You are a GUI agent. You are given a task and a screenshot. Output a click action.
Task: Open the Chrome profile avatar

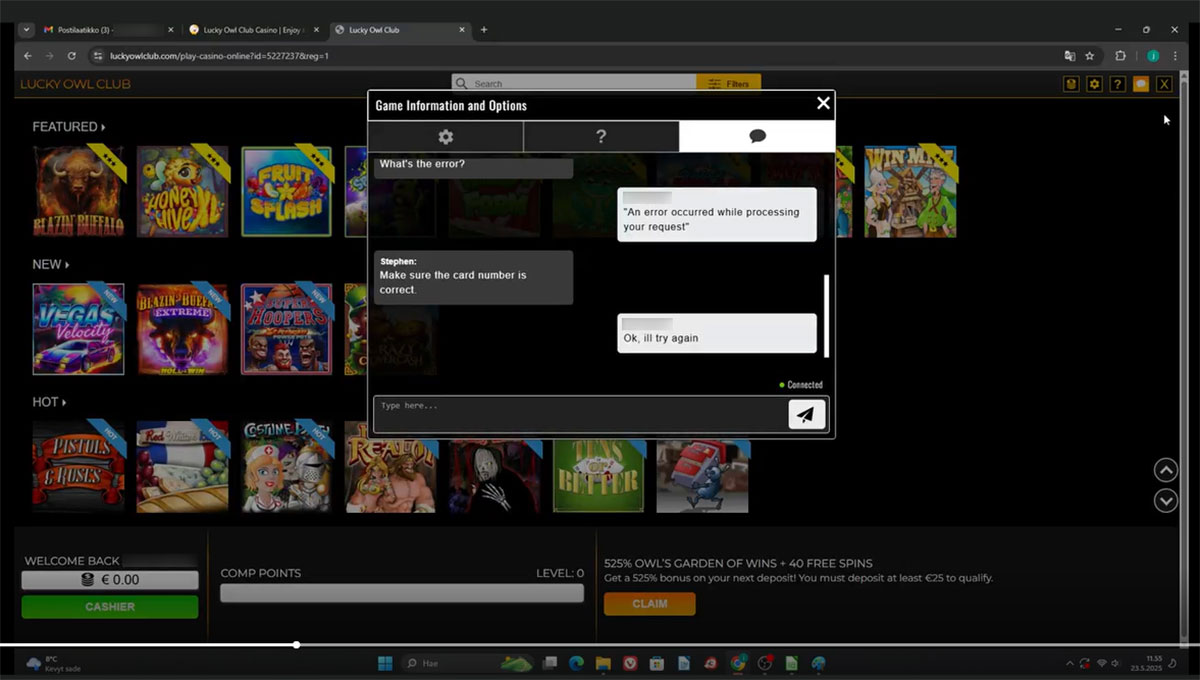(1152, 56)
